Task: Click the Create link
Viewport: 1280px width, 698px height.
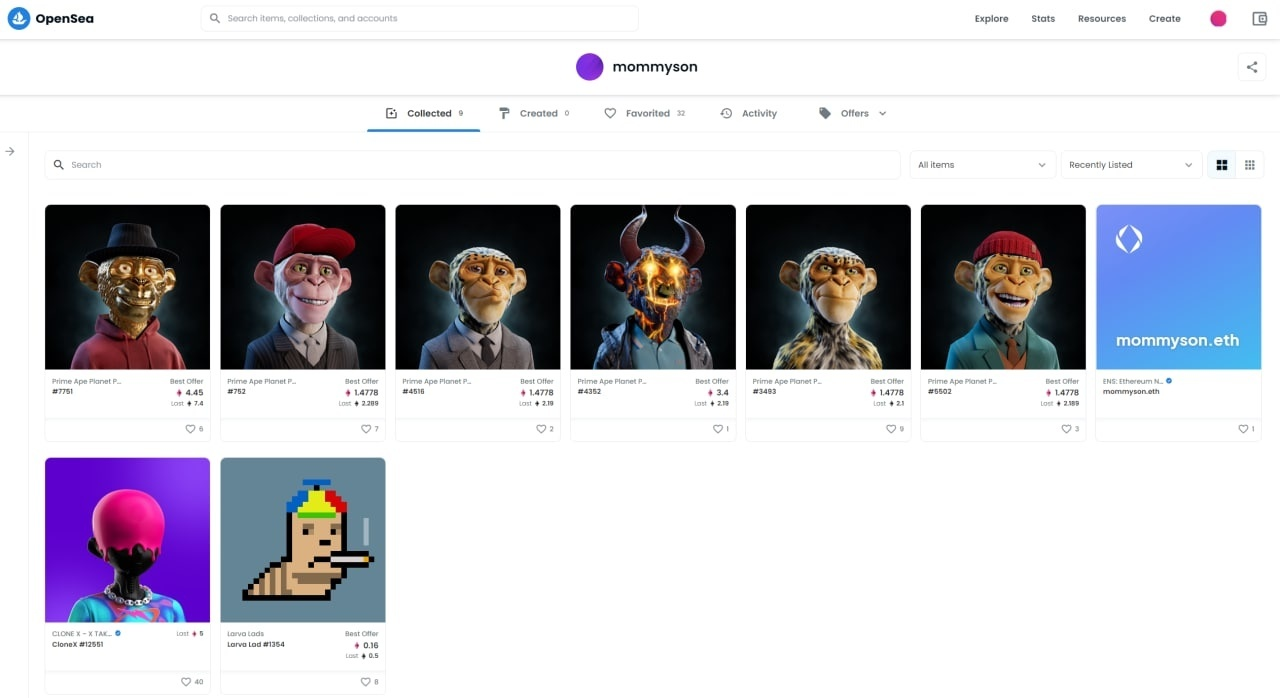Action: [1164, 19]
